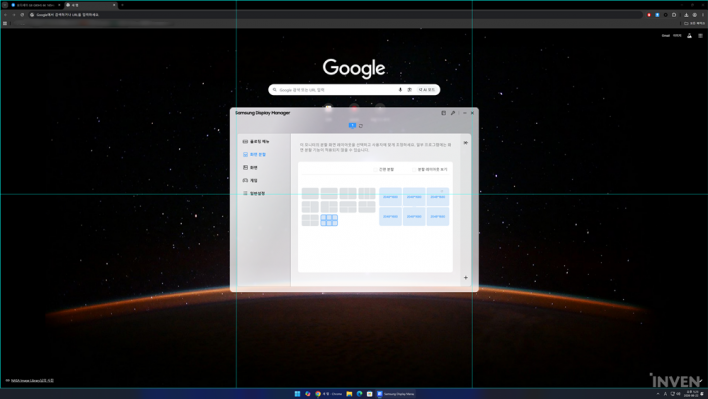708x399 pixels.
Task: Select the highlighted 3x2 grid layout thumbnail
Action: pos(329,220)
